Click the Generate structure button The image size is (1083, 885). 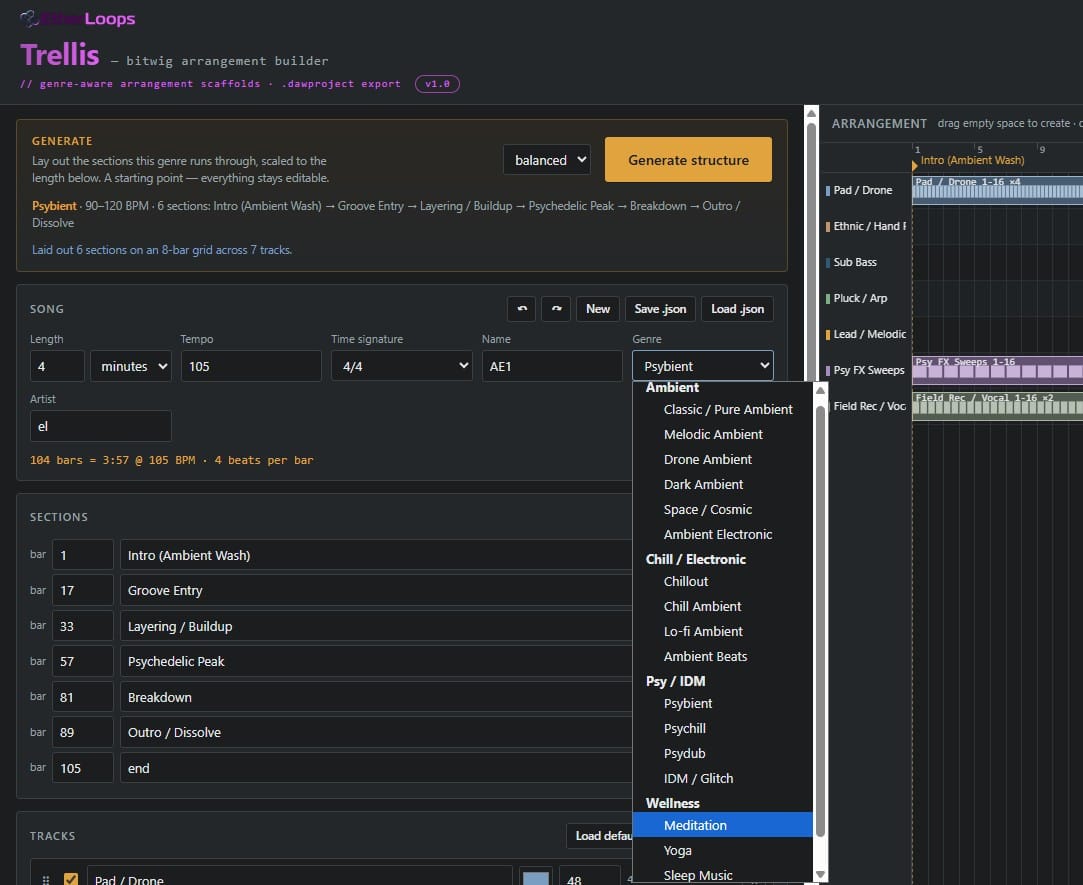coord(688,160)
